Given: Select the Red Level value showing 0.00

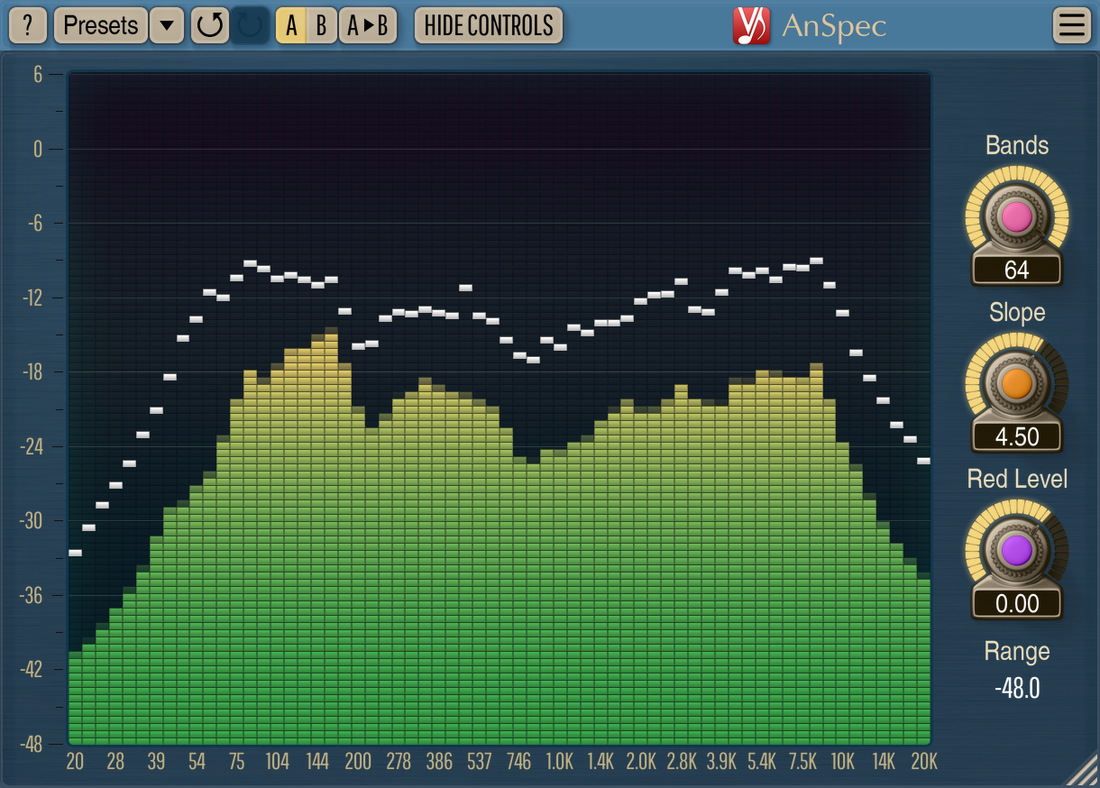Looking at the screenshot, I should pos(1016,604).
